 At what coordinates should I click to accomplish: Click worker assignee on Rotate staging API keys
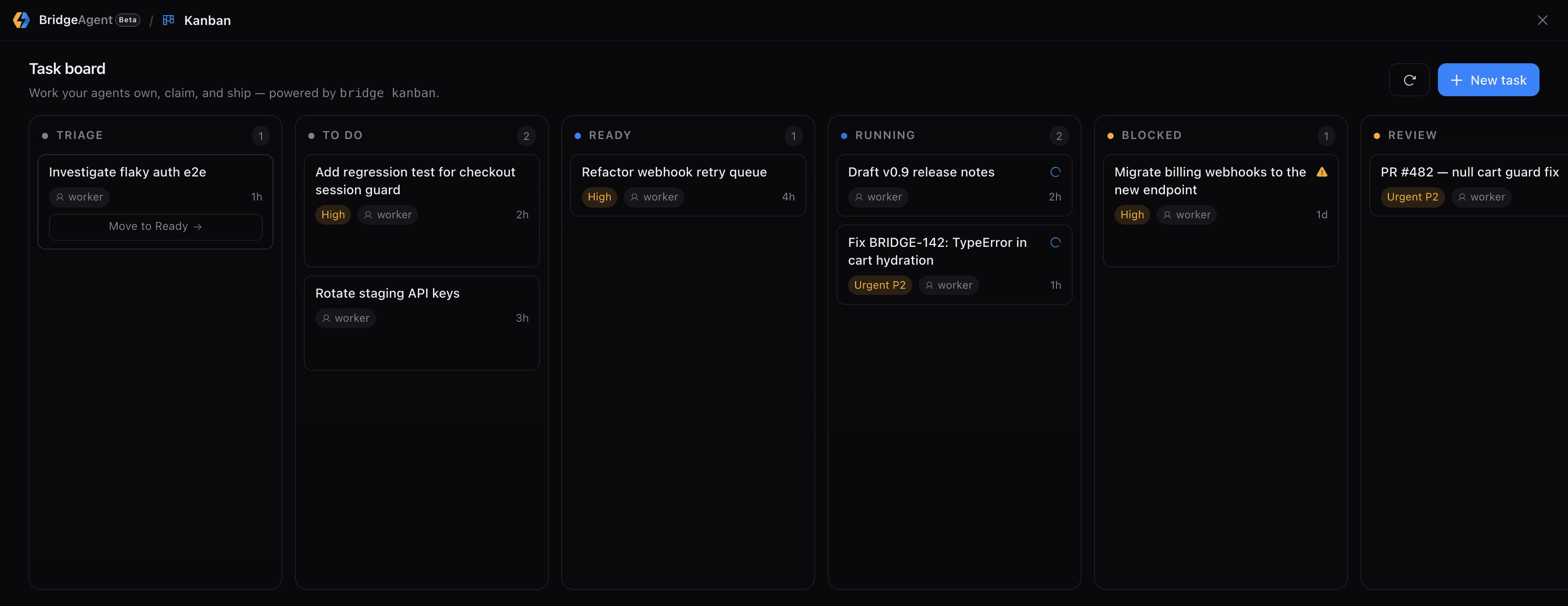click(x=345, y=319)
